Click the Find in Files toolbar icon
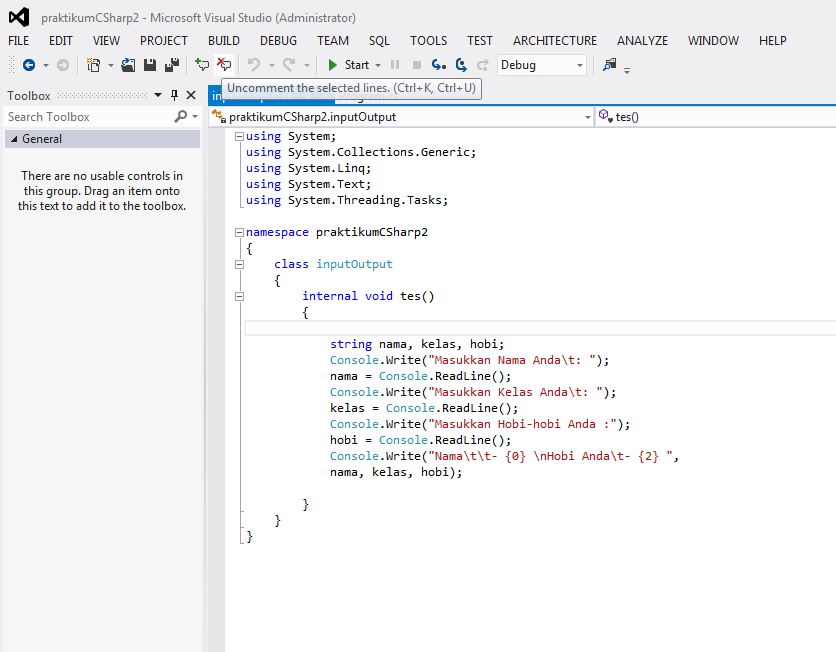The width and height of the screenshot is (836, 652). point(609,65)
